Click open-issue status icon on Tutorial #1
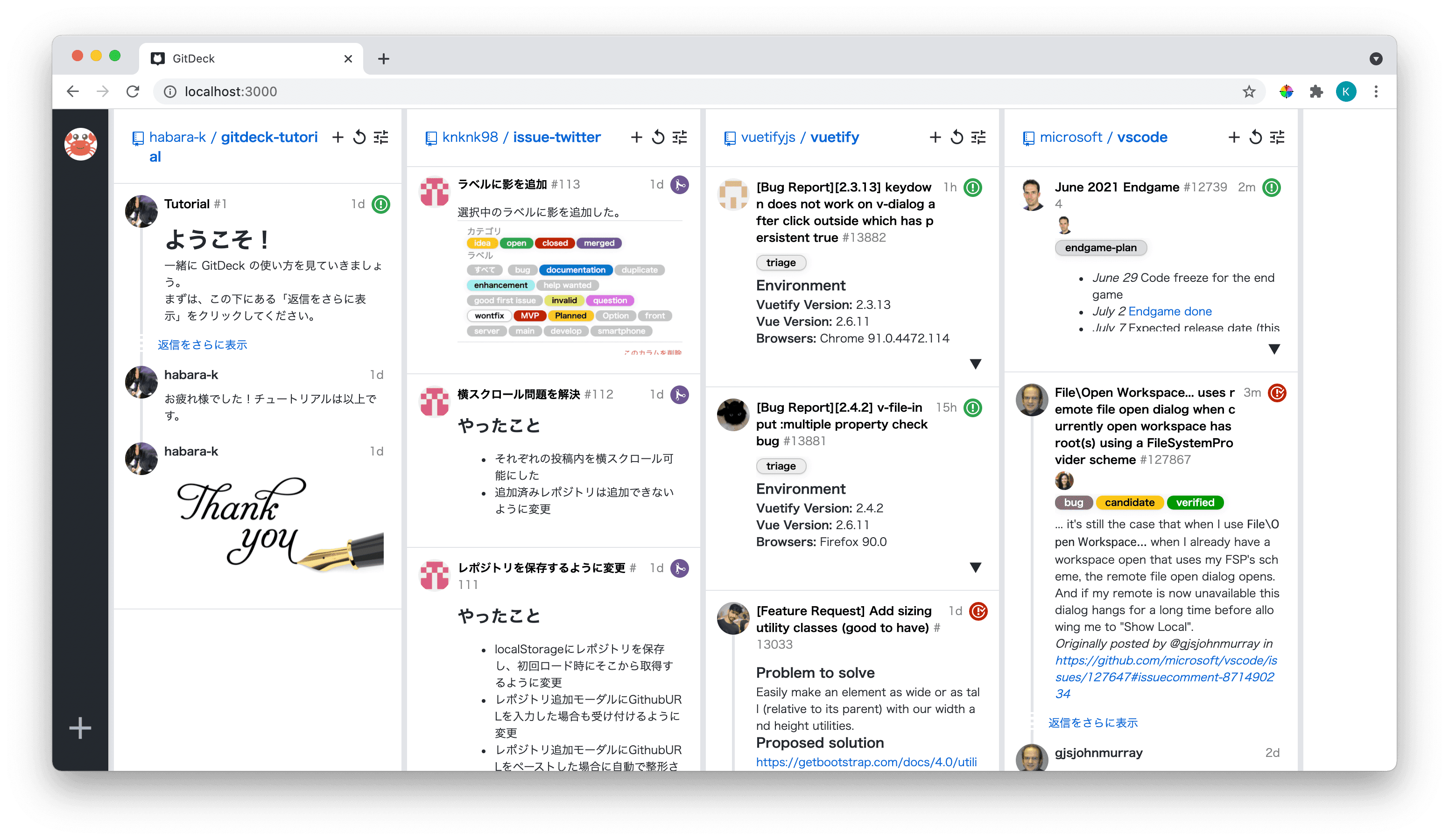 pyautogui.click(x=380, y=204)
